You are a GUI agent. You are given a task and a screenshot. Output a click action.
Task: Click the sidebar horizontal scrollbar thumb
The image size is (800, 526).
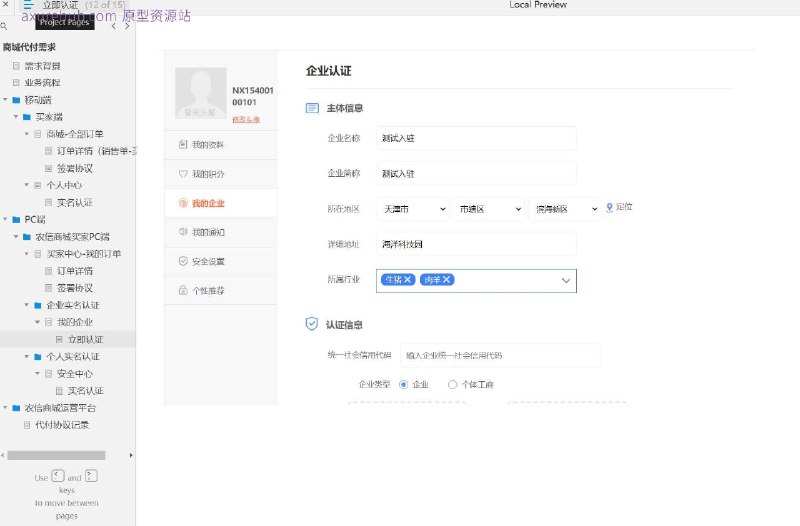coord(56,455)
